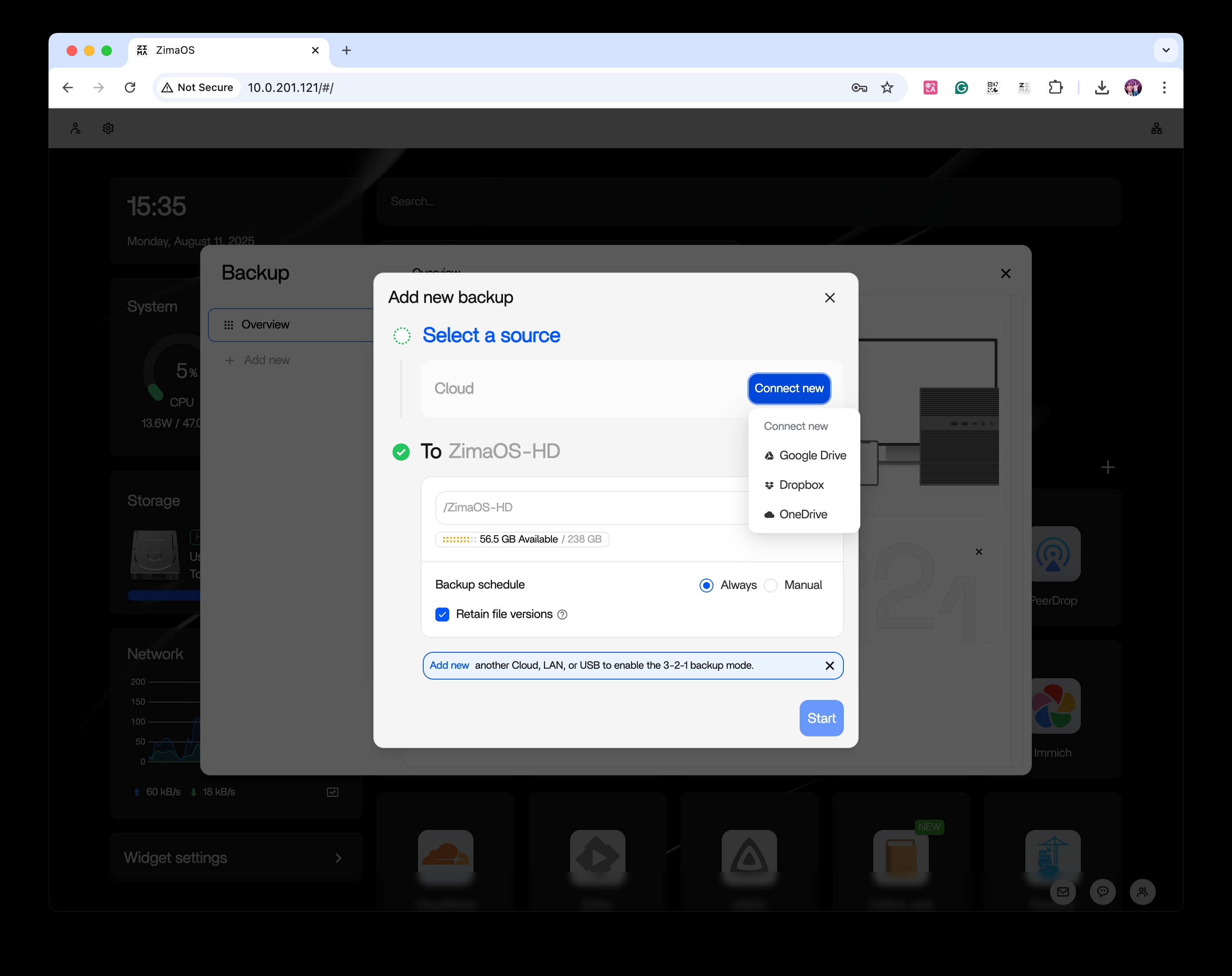Click the /ZimaOS-HD destination path field
Image resolution: width=1232 pixels, height=976 pixels.
pos(592,508)
